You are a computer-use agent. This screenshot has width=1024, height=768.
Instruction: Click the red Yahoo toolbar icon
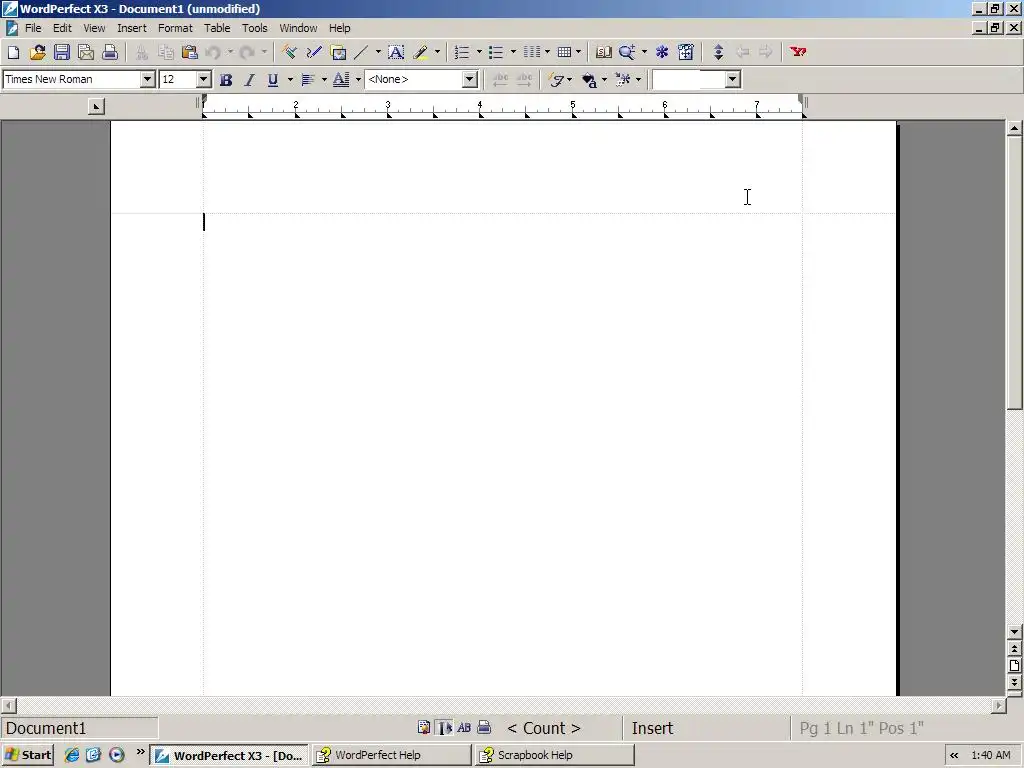[x=798, y=52]
